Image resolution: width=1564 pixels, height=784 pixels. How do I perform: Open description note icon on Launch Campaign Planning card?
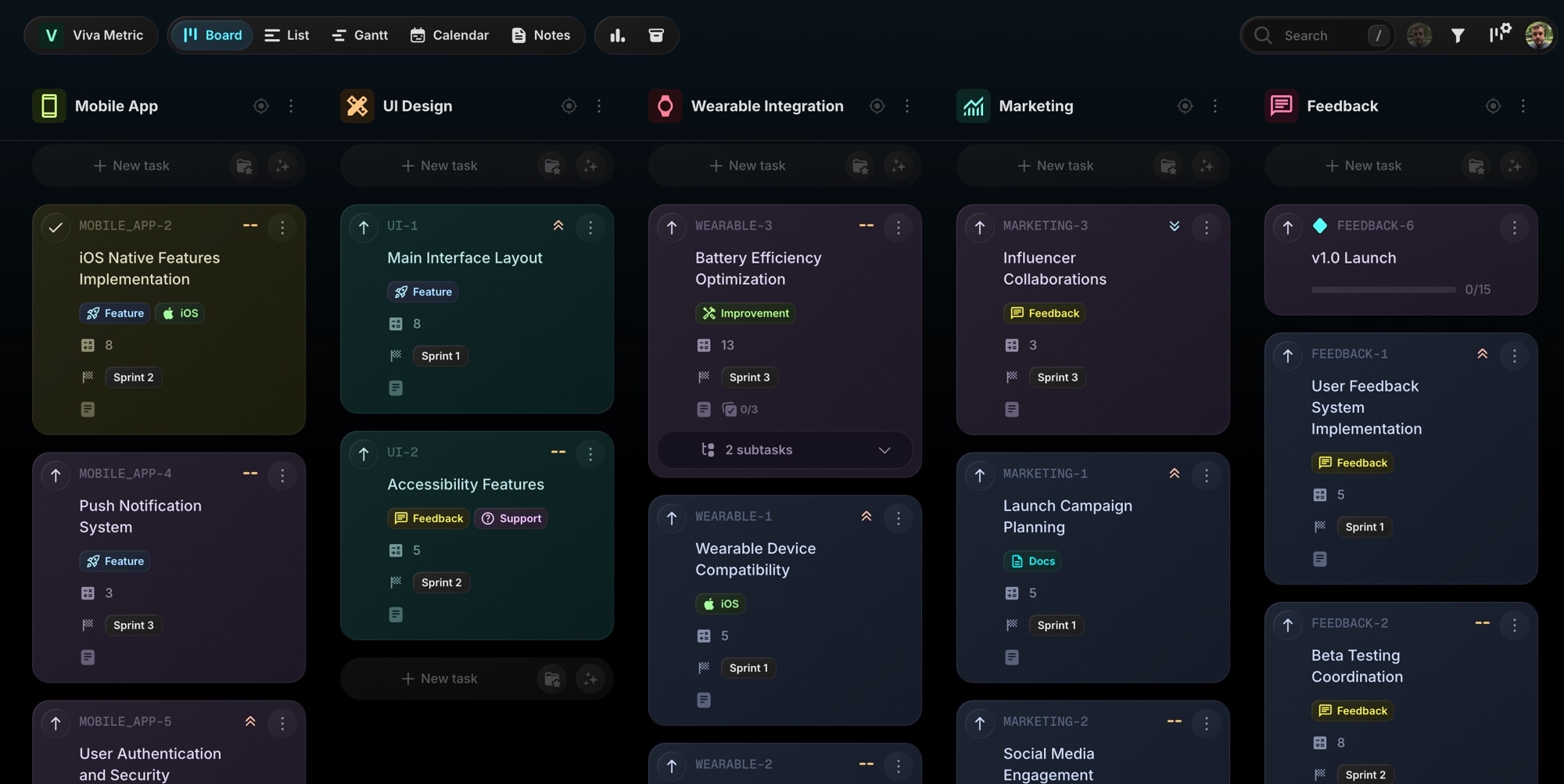1012,657
